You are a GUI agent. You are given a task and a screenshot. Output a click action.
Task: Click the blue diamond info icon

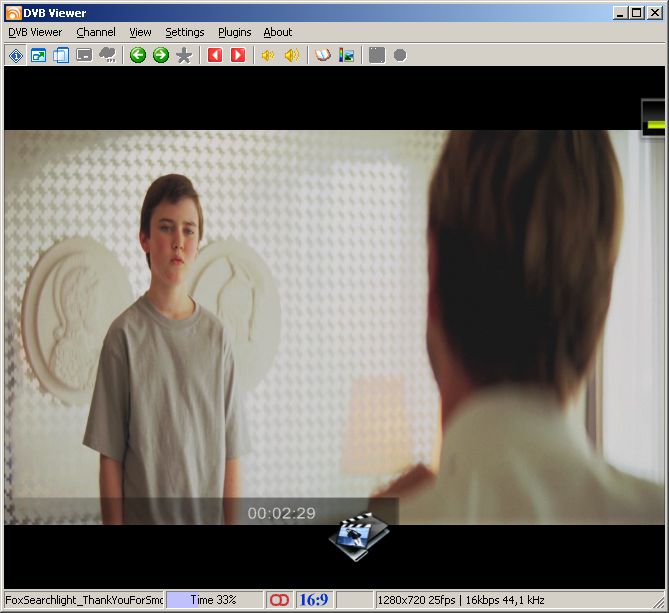(x=16, y=55)
